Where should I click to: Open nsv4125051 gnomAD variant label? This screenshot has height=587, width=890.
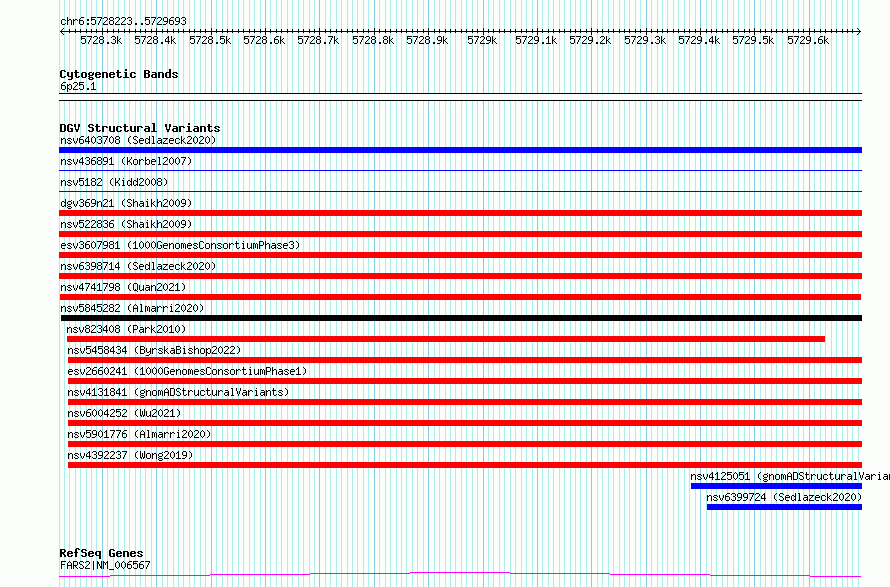coord(790,476)
